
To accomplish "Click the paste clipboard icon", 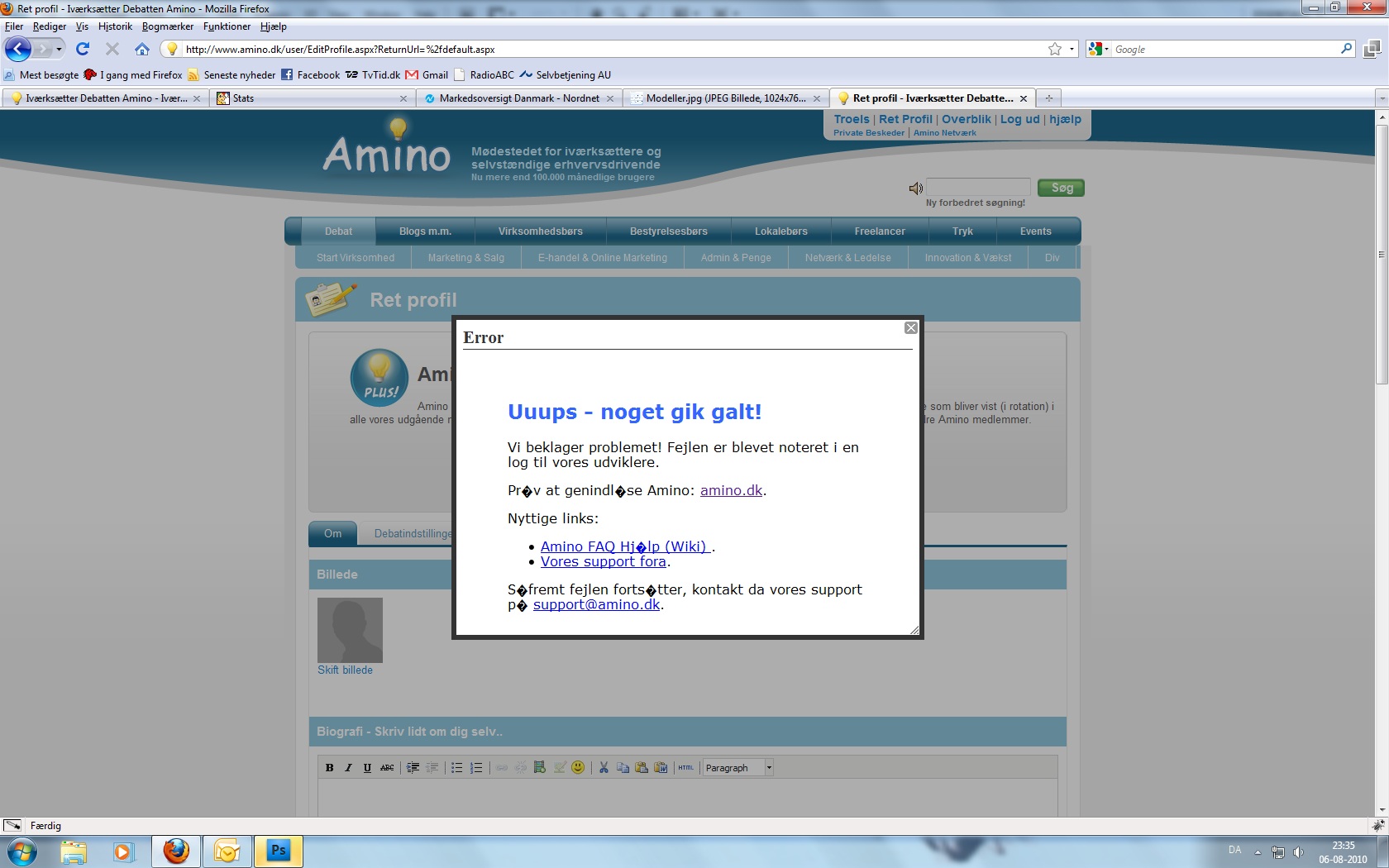I will 642,767.
